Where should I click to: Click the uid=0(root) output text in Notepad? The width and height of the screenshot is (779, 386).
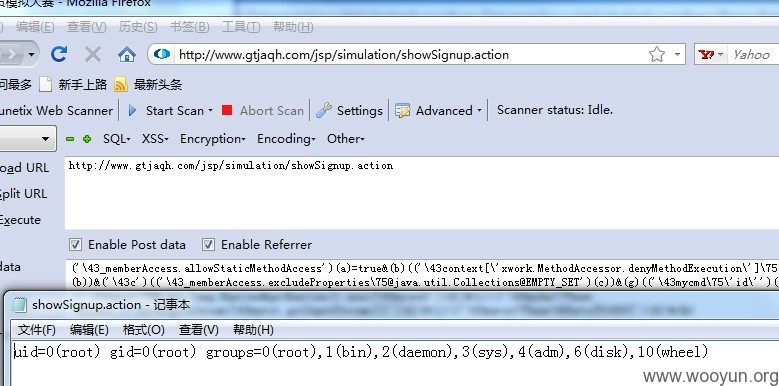tap(361, 352)
